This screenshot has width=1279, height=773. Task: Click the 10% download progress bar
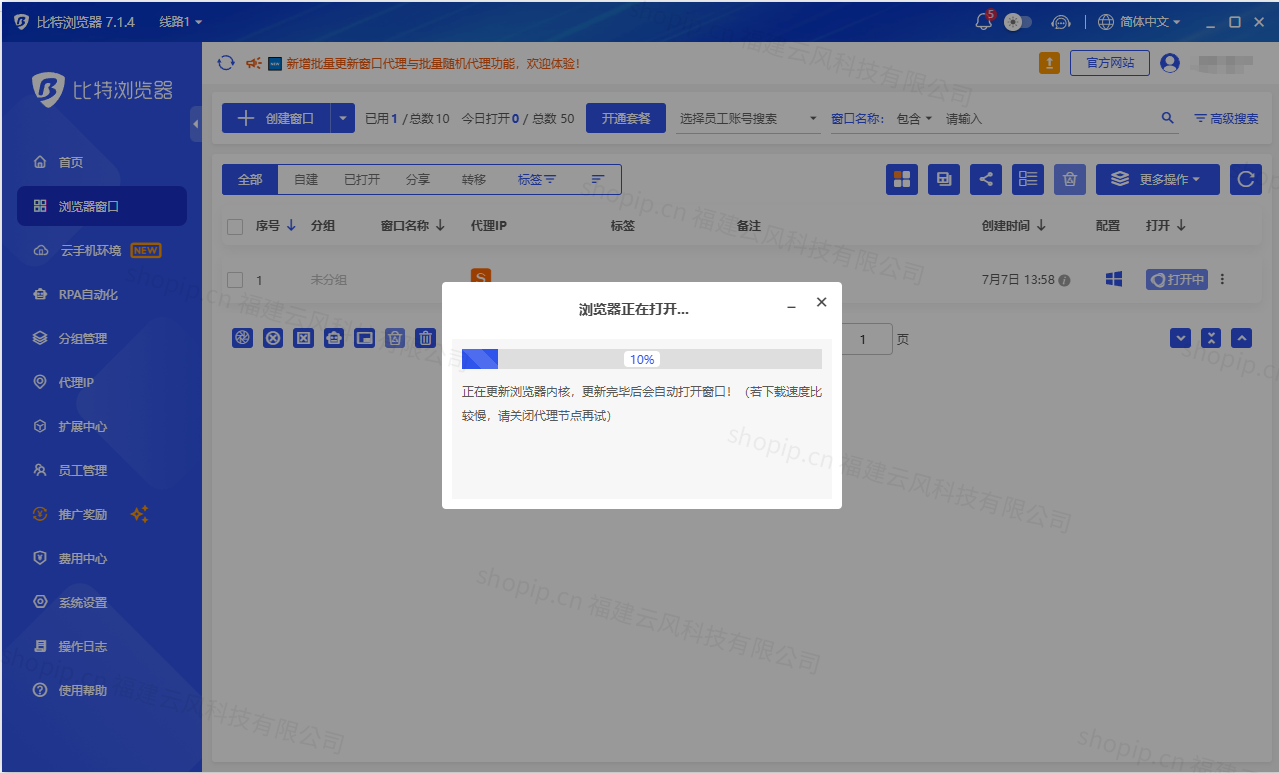pos(642,359)
